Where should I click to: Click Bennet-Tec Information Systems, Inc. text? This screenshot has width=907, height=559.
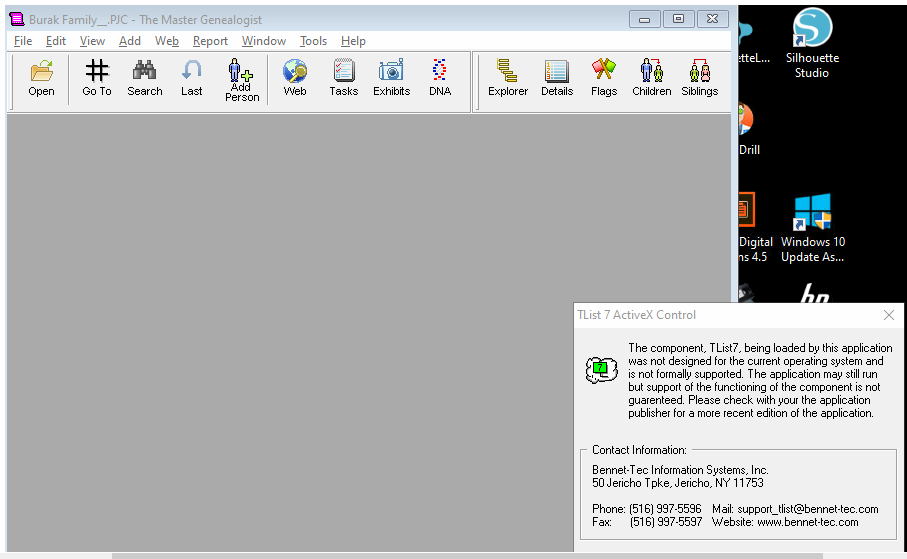(680, 470)
